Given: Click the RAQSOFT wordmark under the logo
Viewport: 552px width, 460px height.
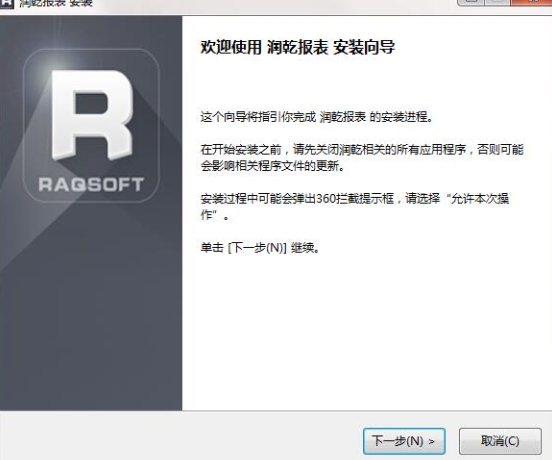Looking at the screenshot, I should tap(91, 184).
